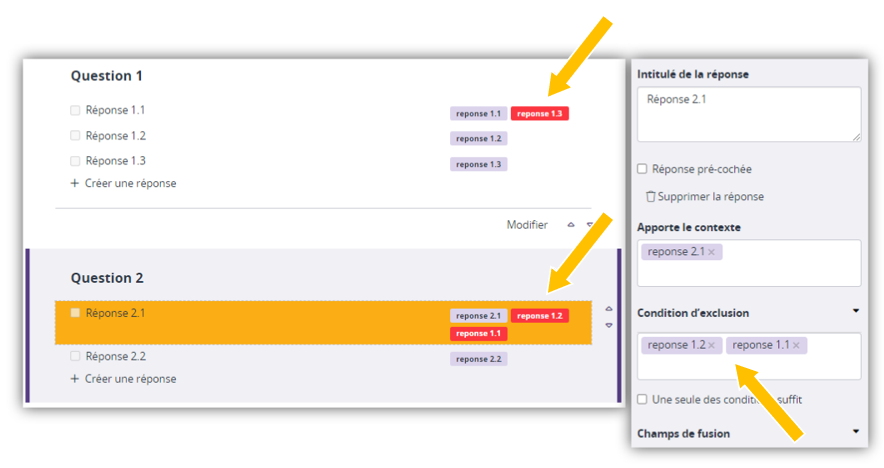Click Créer une réponse under Question 2
The image size is (884, 468).
130,379
